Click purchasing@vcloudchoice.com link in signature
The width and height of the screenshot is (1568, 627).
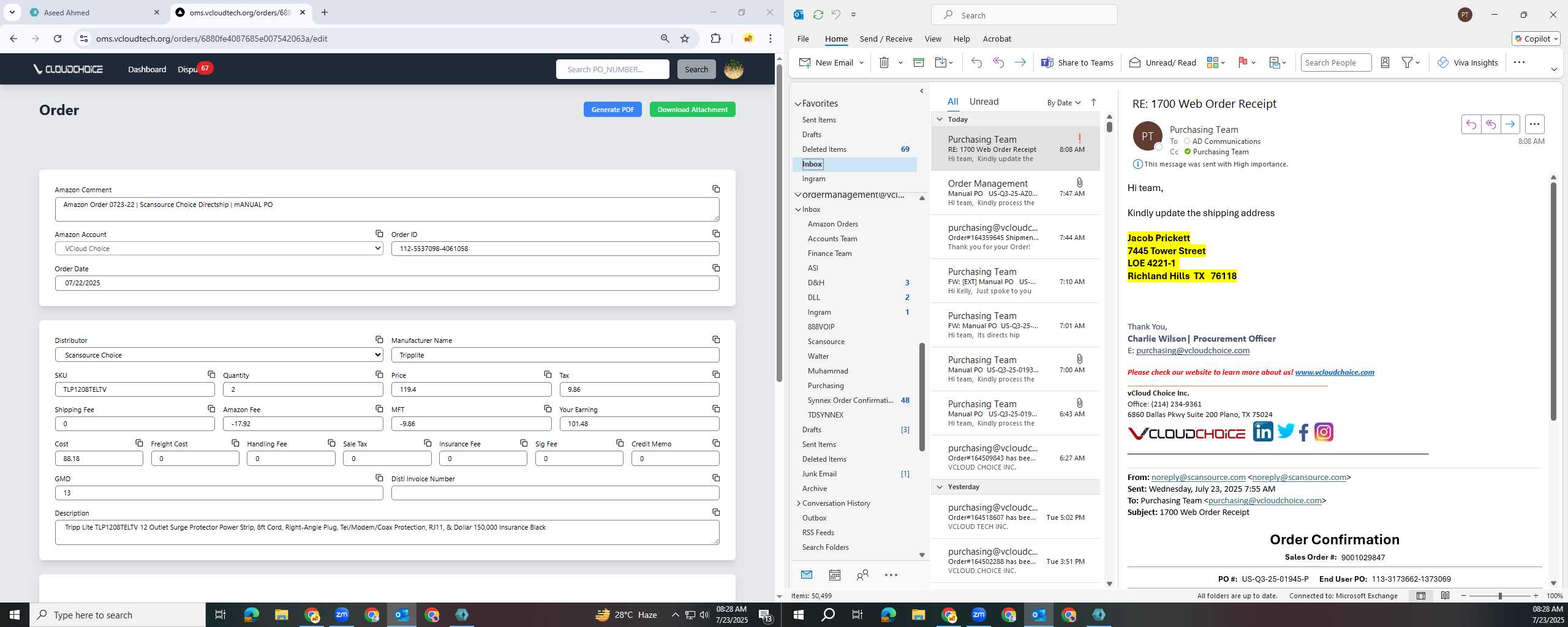pyautogui.click(x=1193, y=351)
